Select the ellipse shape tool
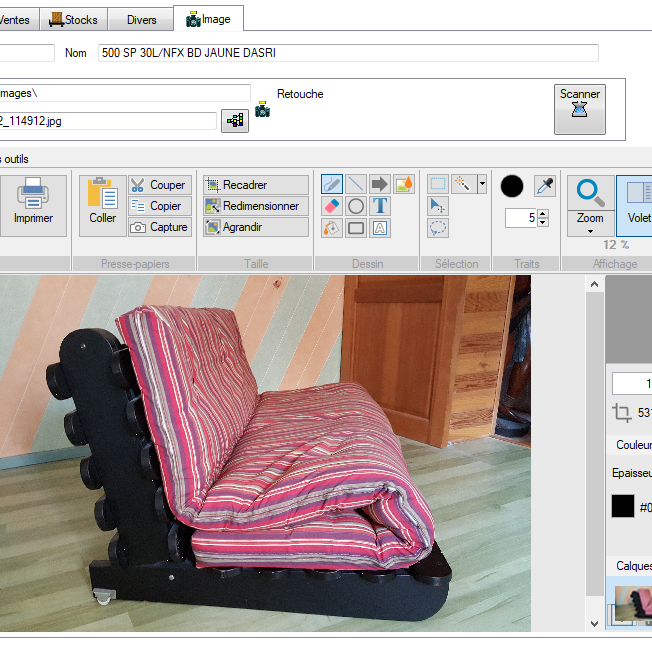Viewport: 652px width, 652px height. click(x=356, y=206)
